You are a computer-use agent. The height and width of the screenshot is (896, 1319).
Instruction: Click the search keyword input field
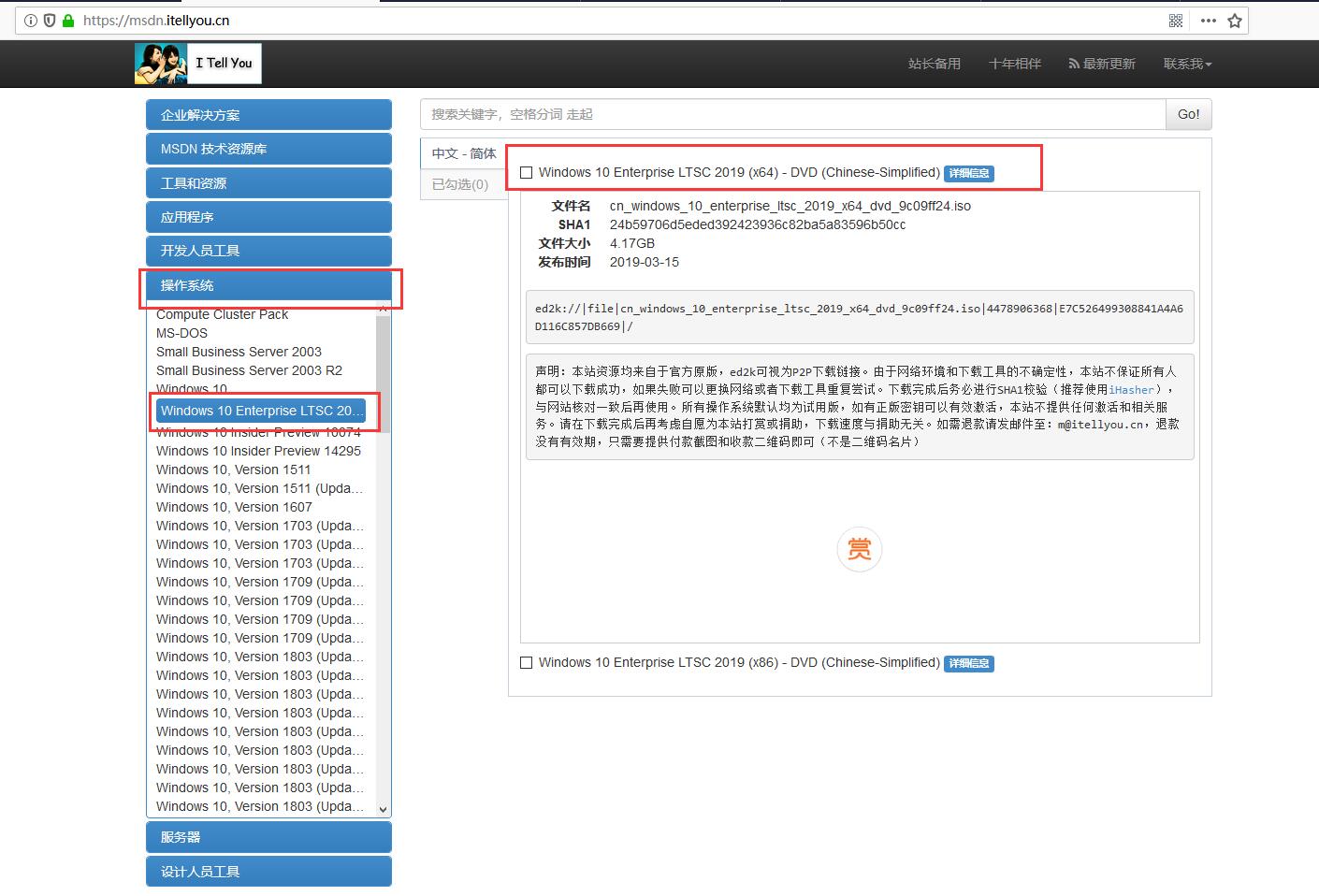793,114
